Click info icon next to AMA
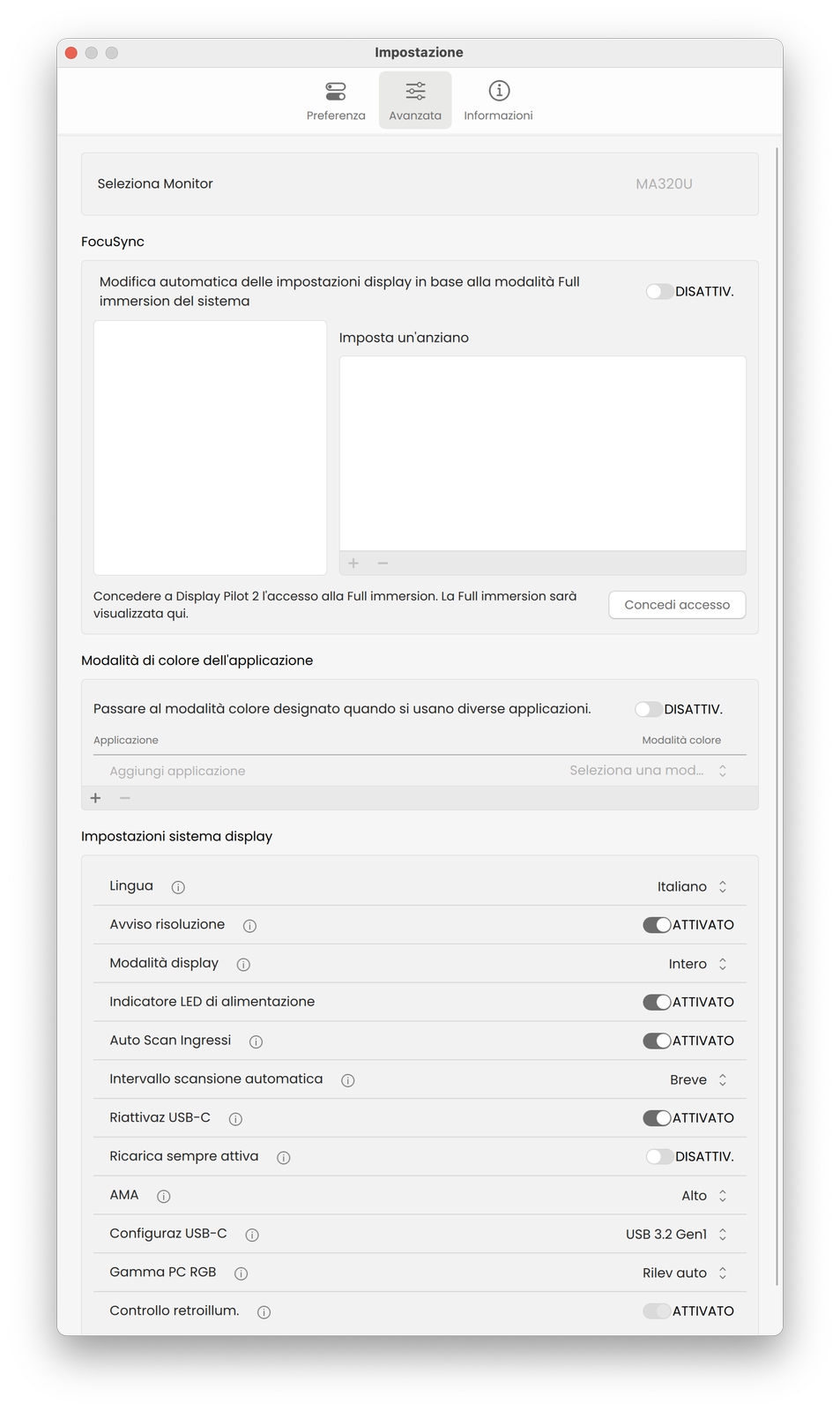The image size is (840, 1411). point(164,1197)
